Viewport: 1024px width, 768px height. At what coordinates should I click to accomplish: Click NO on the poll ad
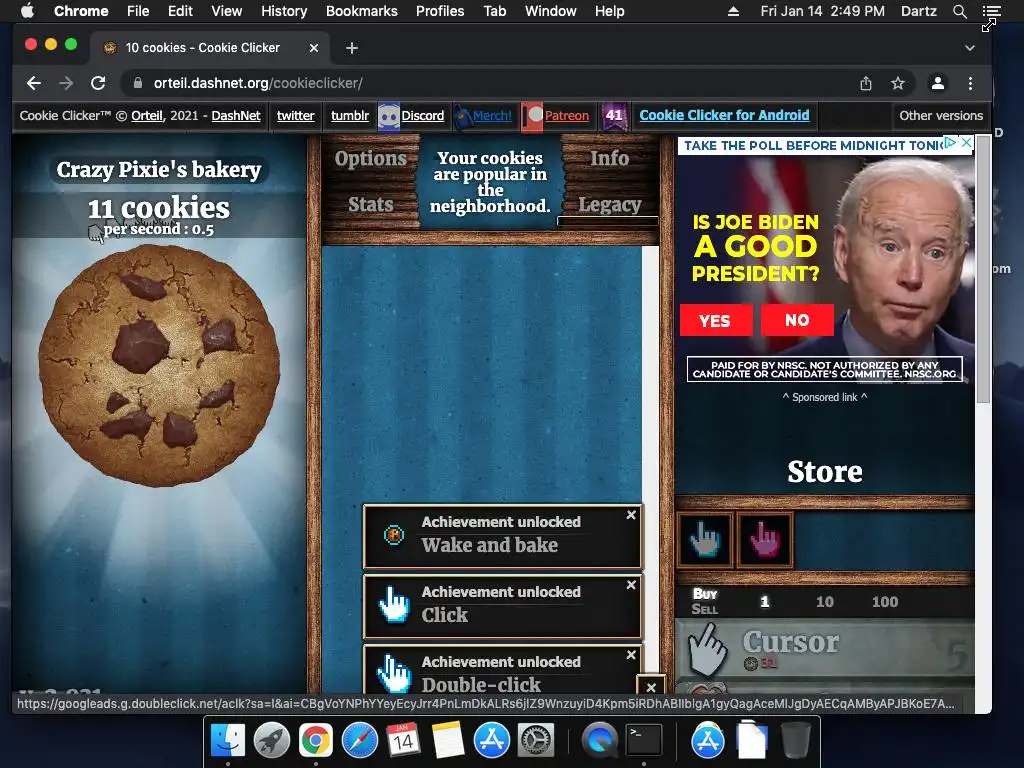click(797, 320)
